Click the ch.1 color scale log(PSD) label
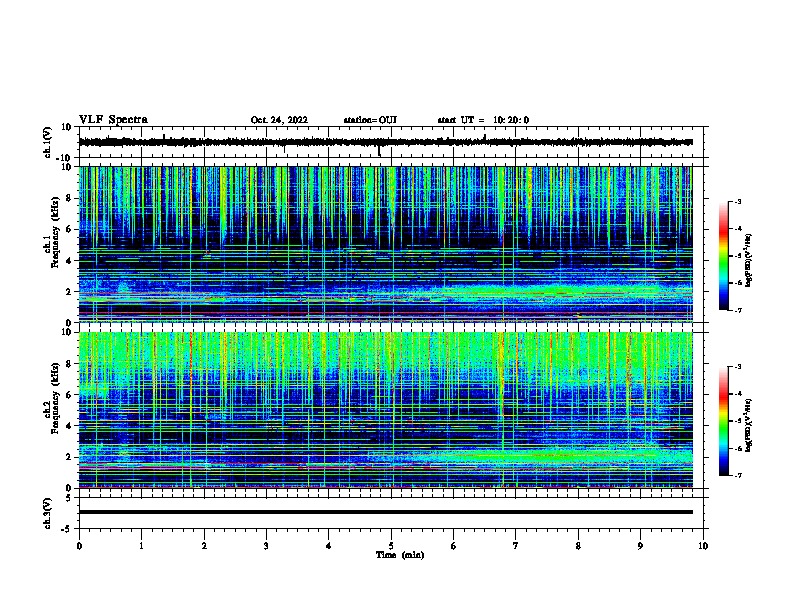This screenshot has height=612, width=792. point(749,260)
